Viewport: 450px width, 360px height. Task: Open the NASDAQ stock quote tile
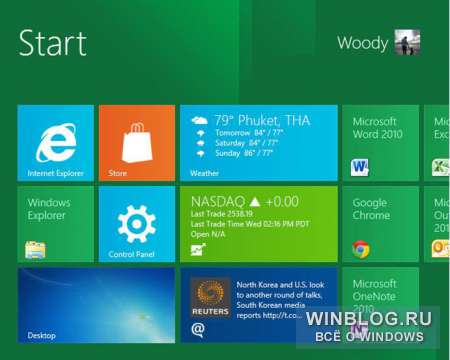259,224
